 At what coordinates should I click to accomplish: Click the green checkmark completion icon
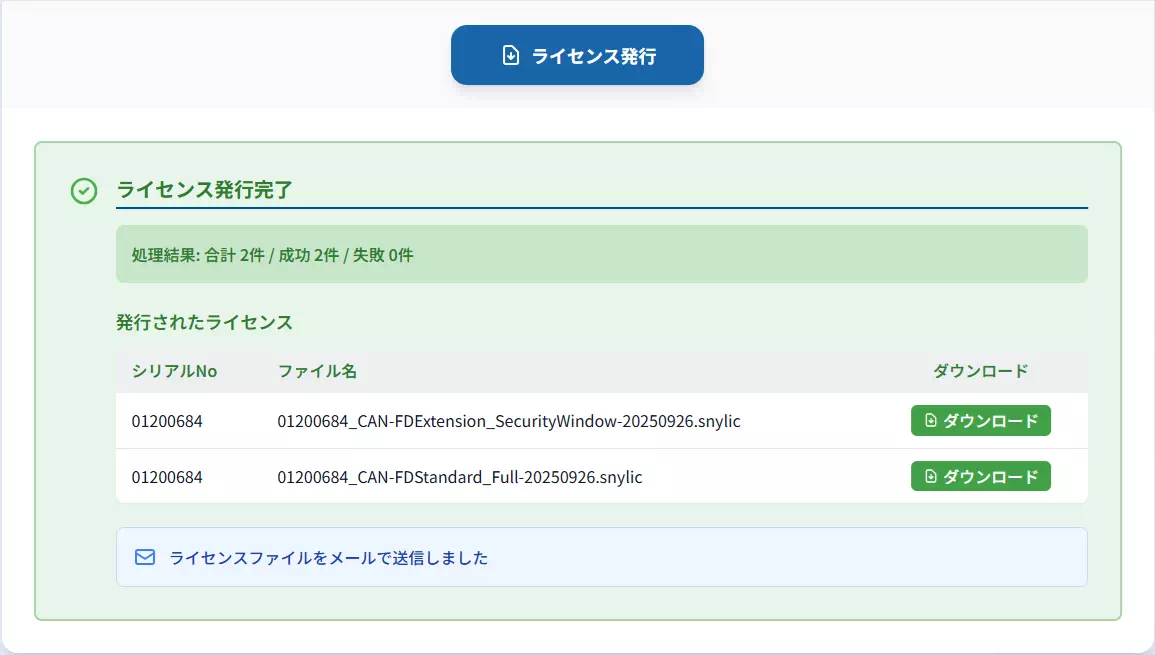(83, 191)
